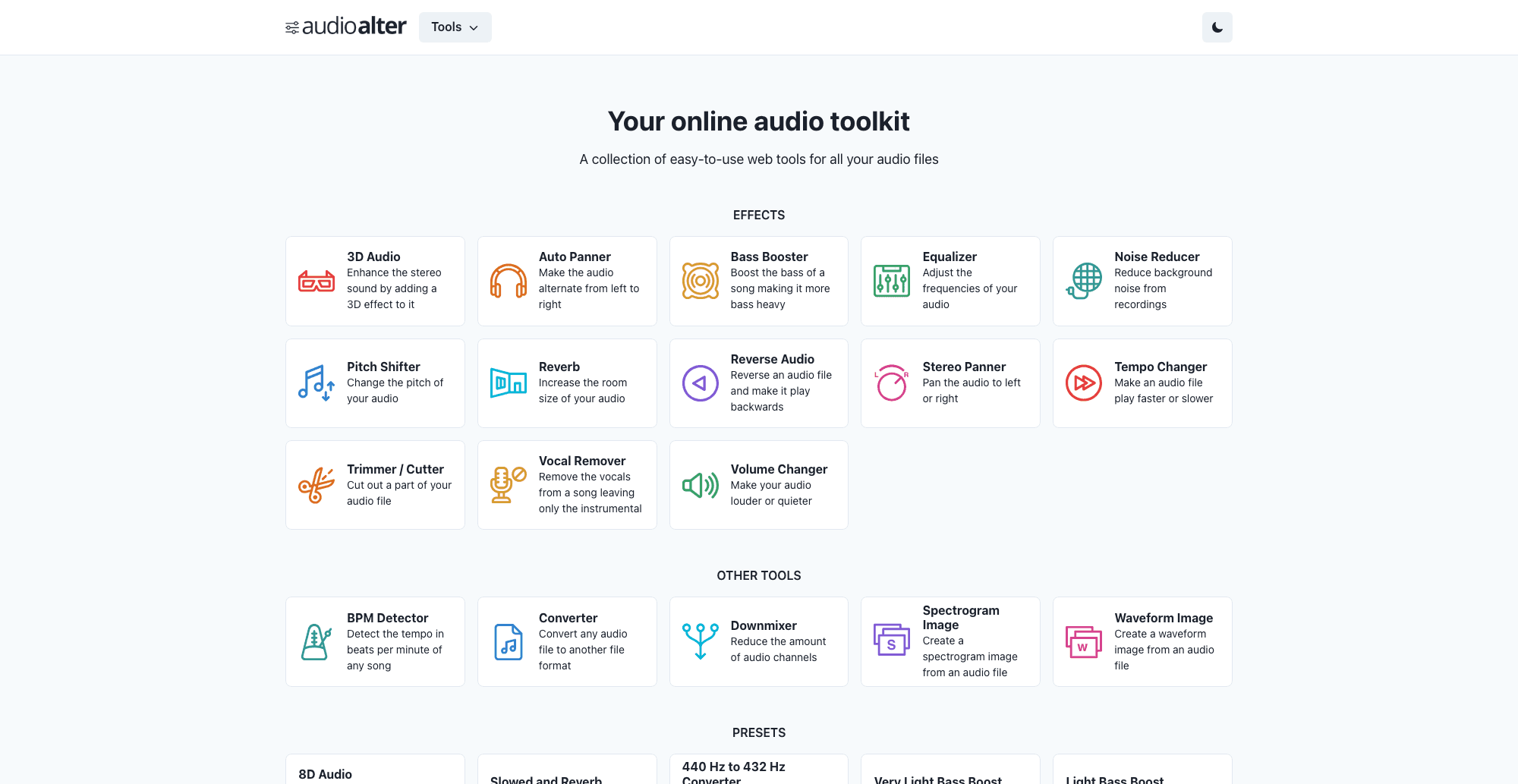
Task: Click the Converter music file icon
Action: click(509, 642)
